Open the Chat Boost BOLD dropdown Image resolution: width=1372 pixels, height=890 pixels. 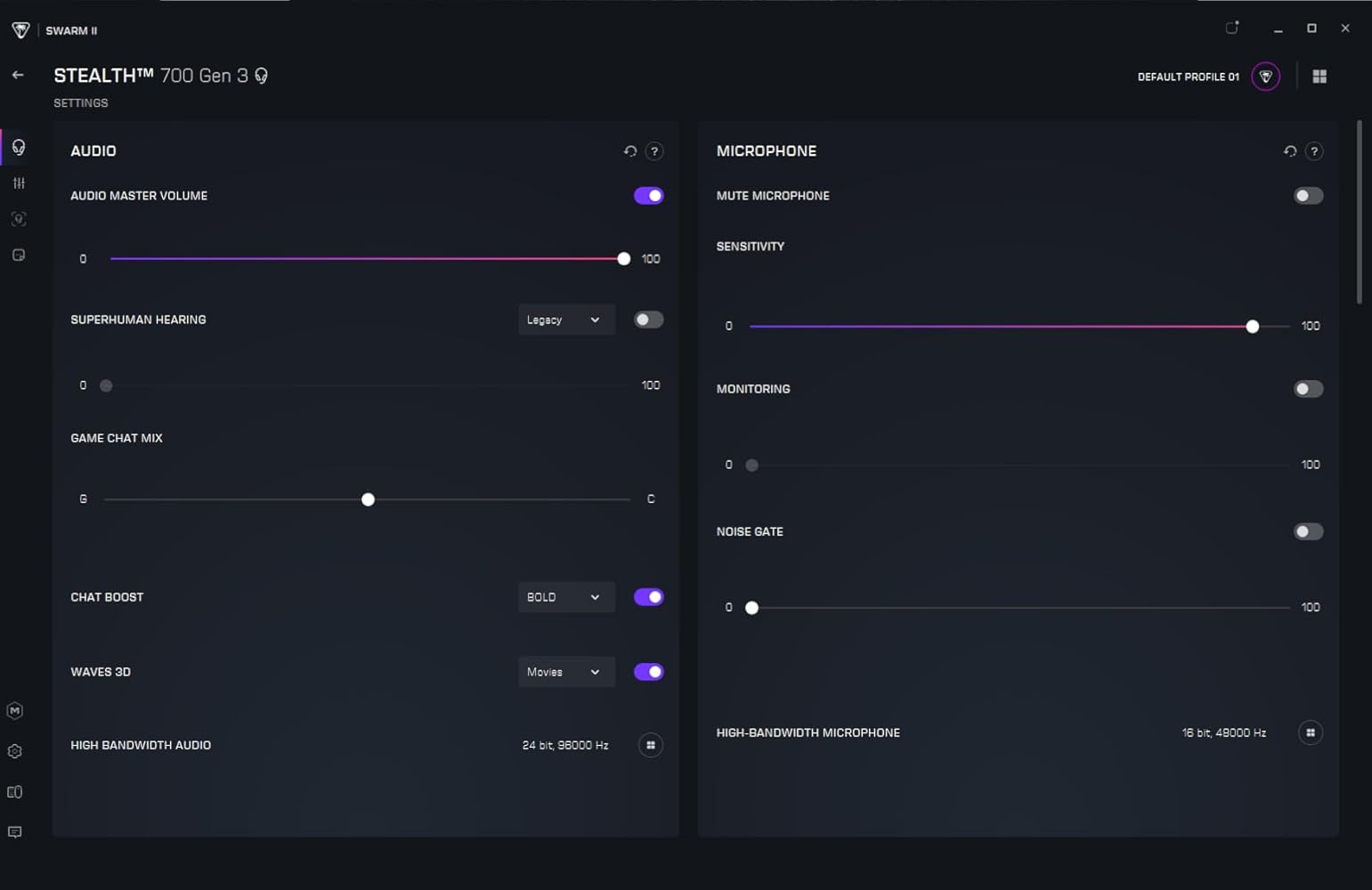(x=565, y=597)
